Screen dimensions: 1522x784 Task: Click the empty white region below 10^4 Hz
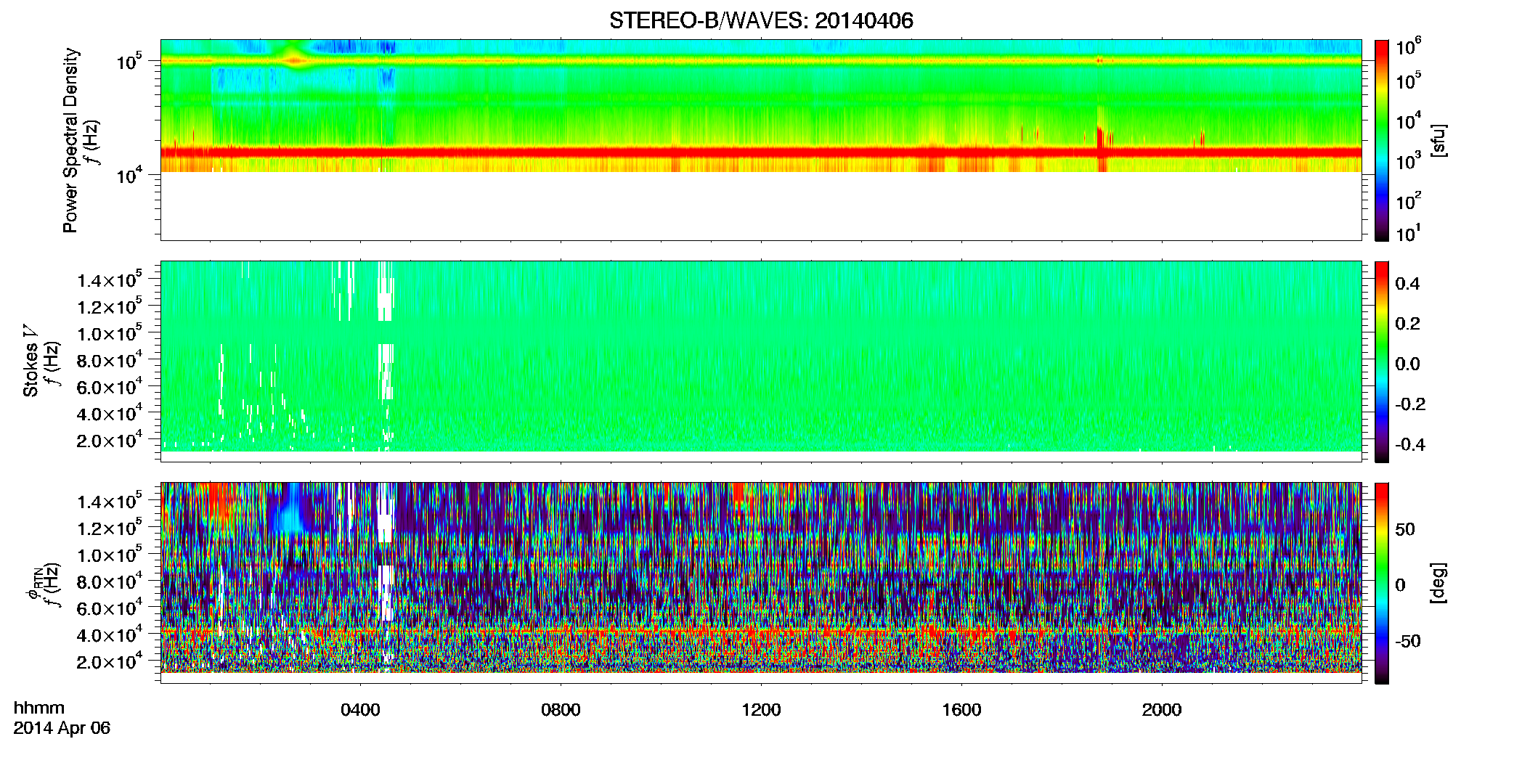(x=761, y=206)
